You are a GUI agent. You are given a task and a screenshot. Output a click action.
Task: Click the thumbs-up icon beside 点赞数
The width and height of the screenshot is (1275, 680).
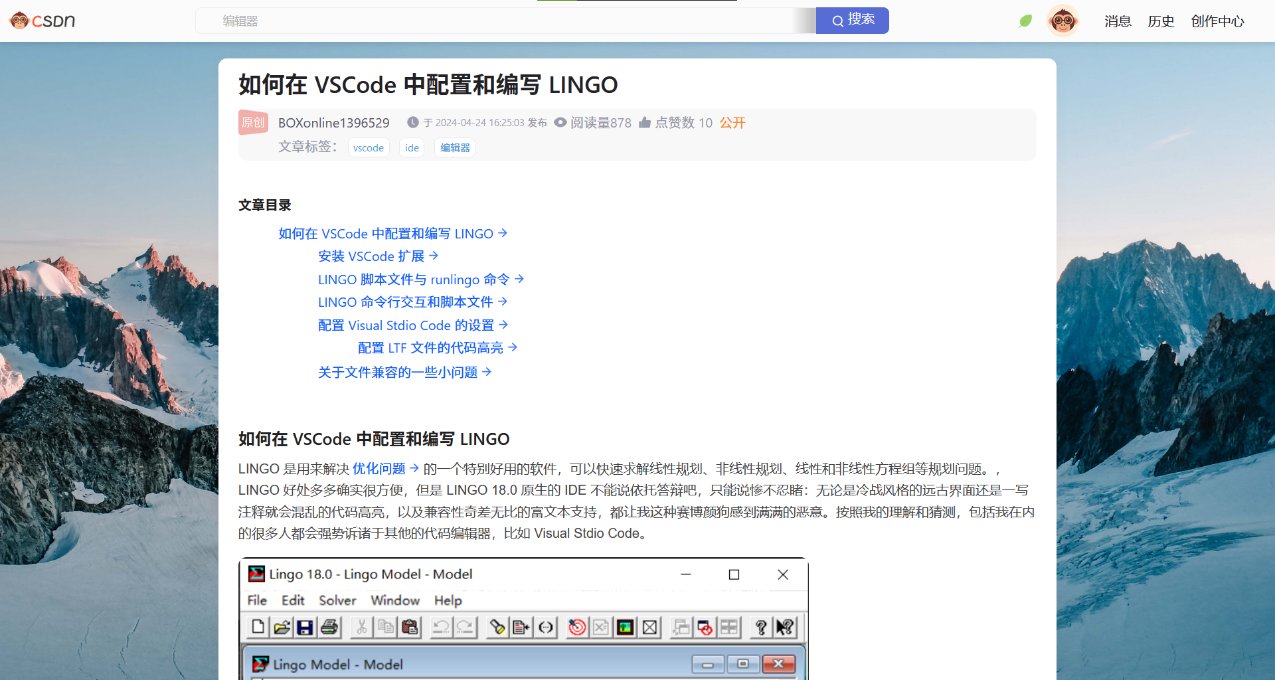point(644,123)
